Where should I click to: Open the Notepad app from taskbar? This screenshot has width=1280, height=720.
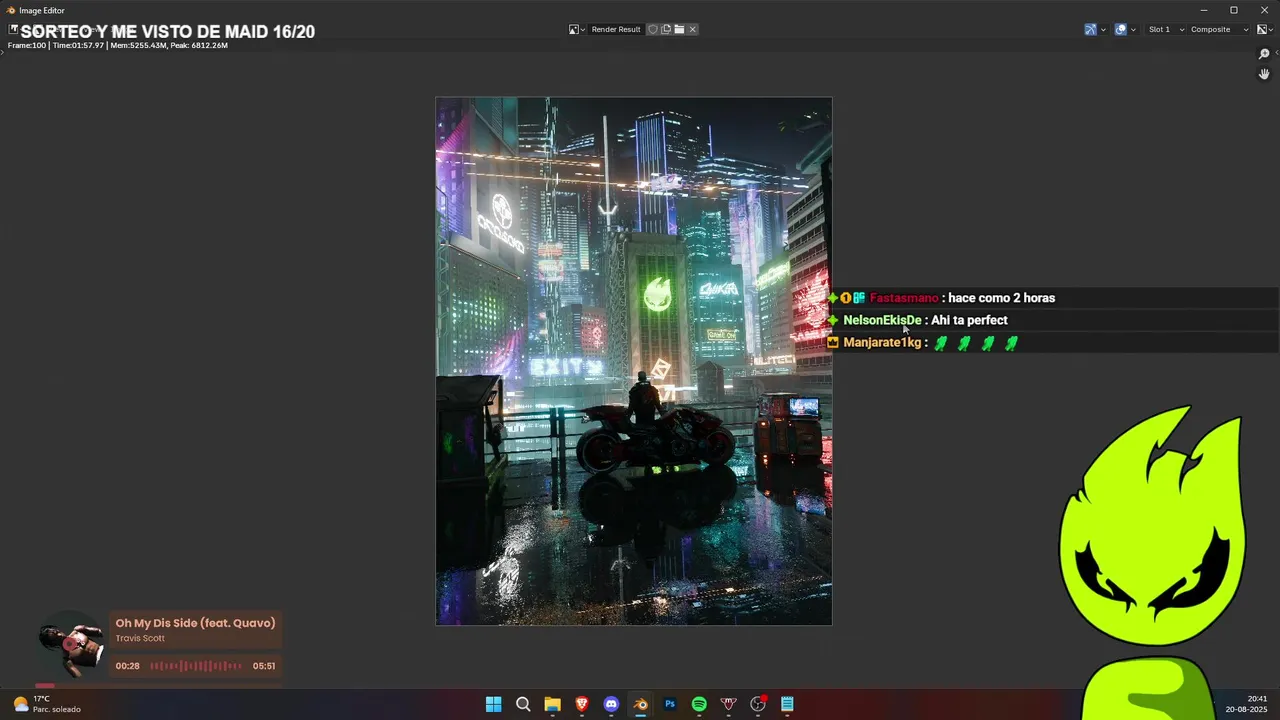[787, 704]
